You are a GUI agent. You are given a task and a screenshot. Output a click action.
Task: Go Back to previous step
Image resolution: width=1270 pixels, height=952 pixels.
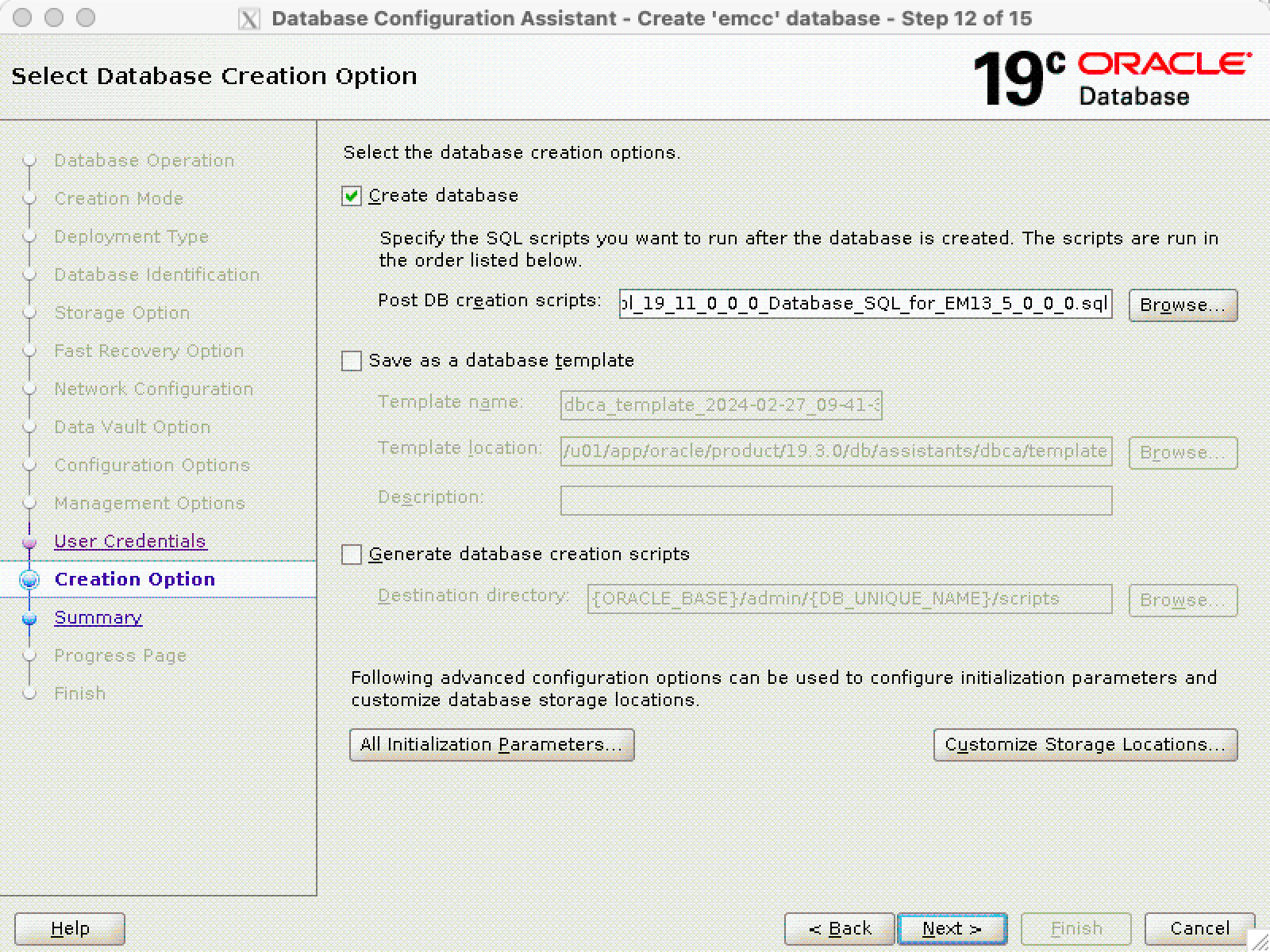point(839,928)
